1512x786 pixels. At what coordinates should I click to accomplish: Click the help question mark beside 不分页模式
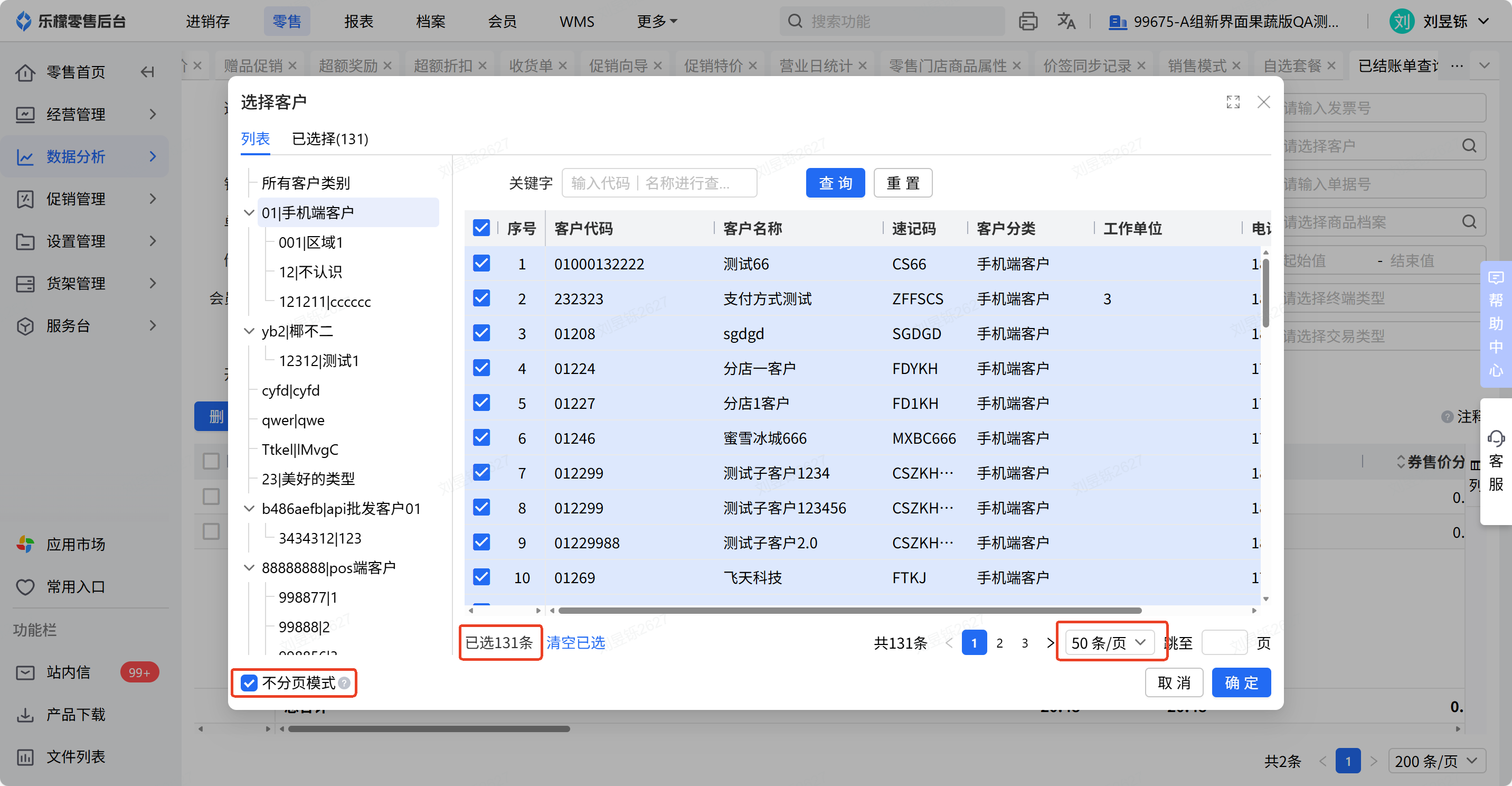(345, 683)
